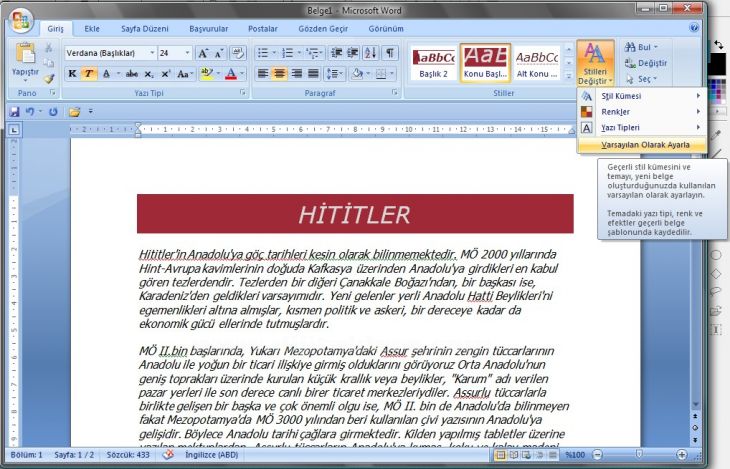The image size is (730, 469).
Task: Toggle underline formatting
Action: [x=106, y=74]
